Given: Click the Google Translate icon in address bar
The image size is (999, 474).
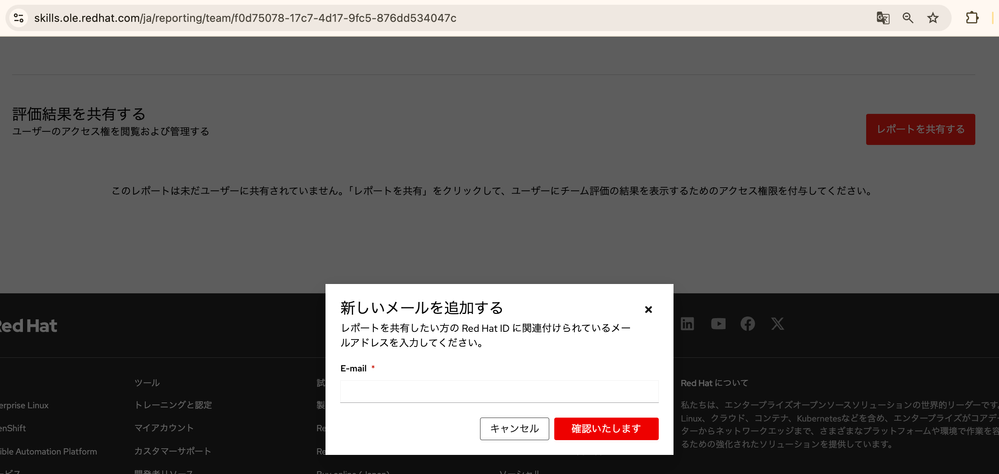Looking at the screenshot, I should [883, 18].
